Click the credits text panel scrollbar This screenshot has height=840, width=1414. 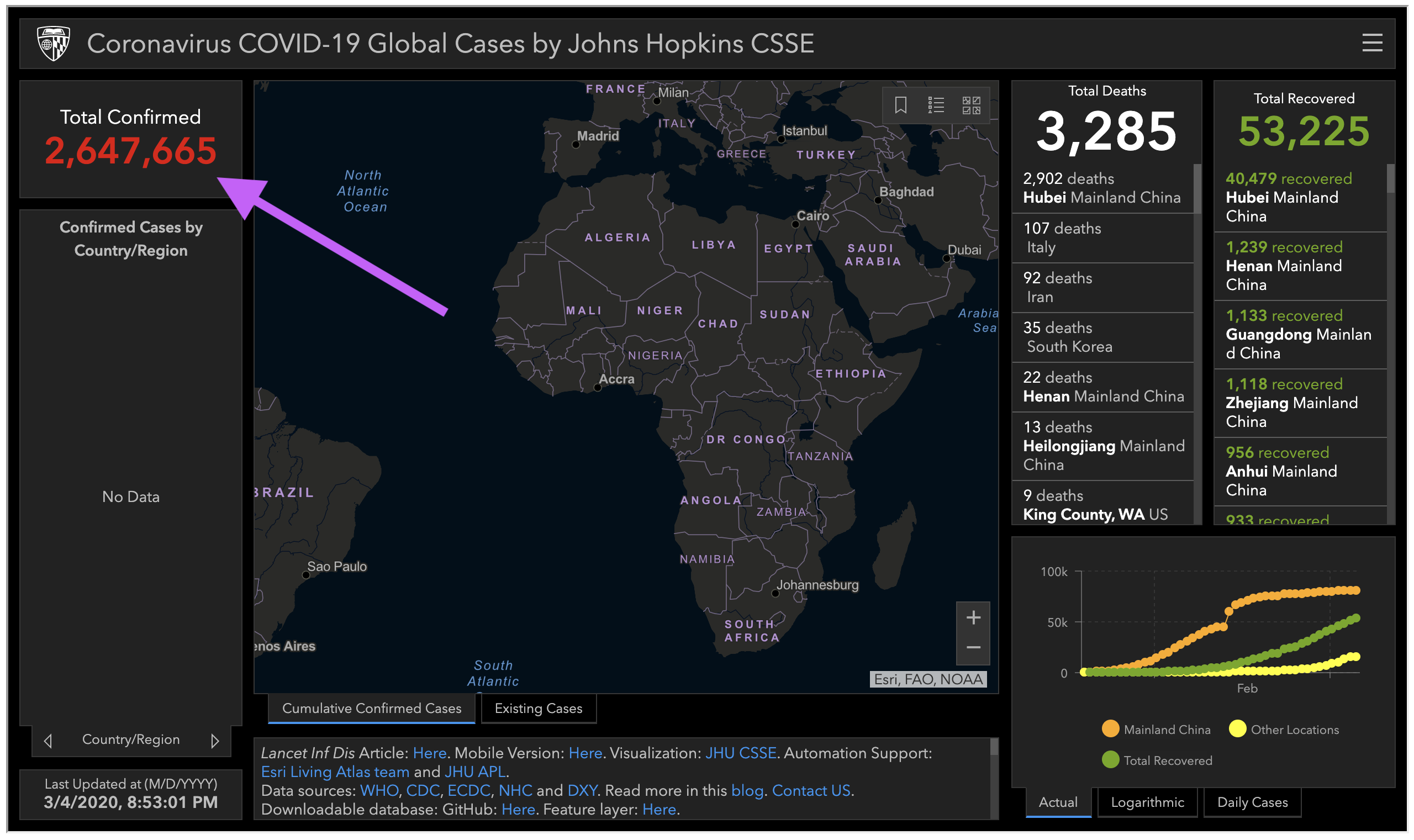tap(994, 748)
